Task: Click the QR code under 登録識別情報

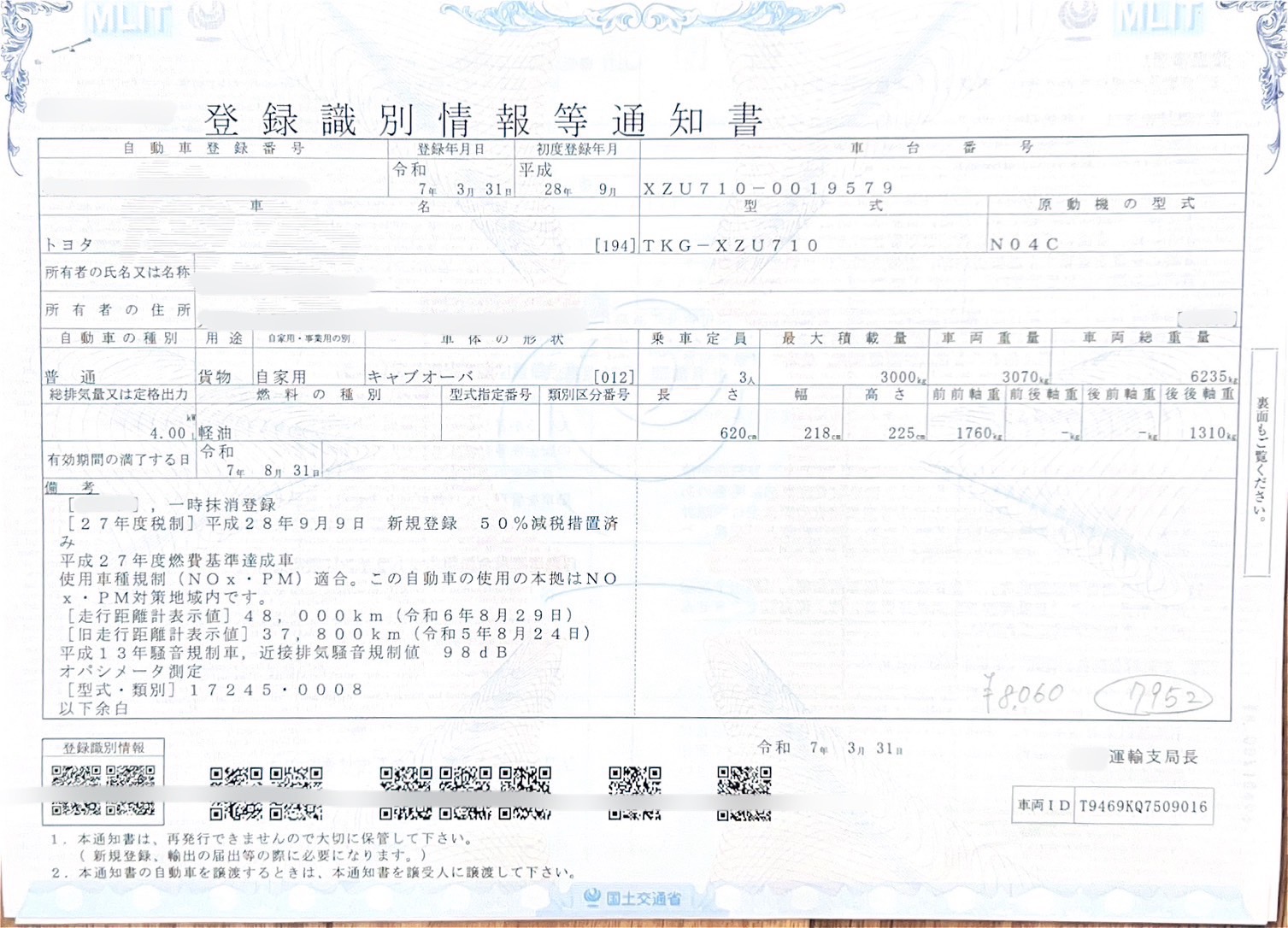Action: (x=103, y=790)
